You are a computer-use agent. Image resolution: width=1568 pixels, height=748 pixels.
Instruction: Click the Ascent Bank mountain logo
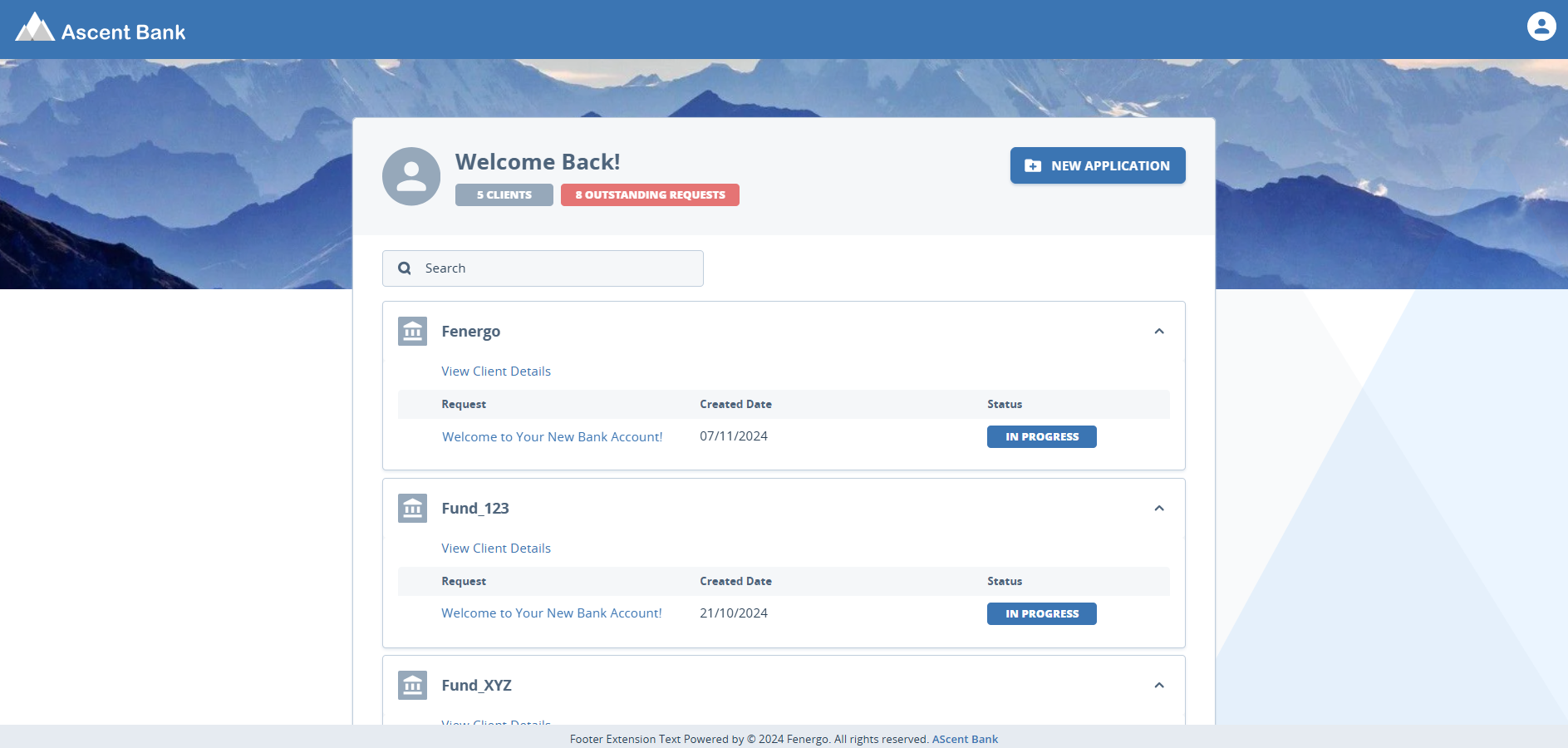pos(33,27)
